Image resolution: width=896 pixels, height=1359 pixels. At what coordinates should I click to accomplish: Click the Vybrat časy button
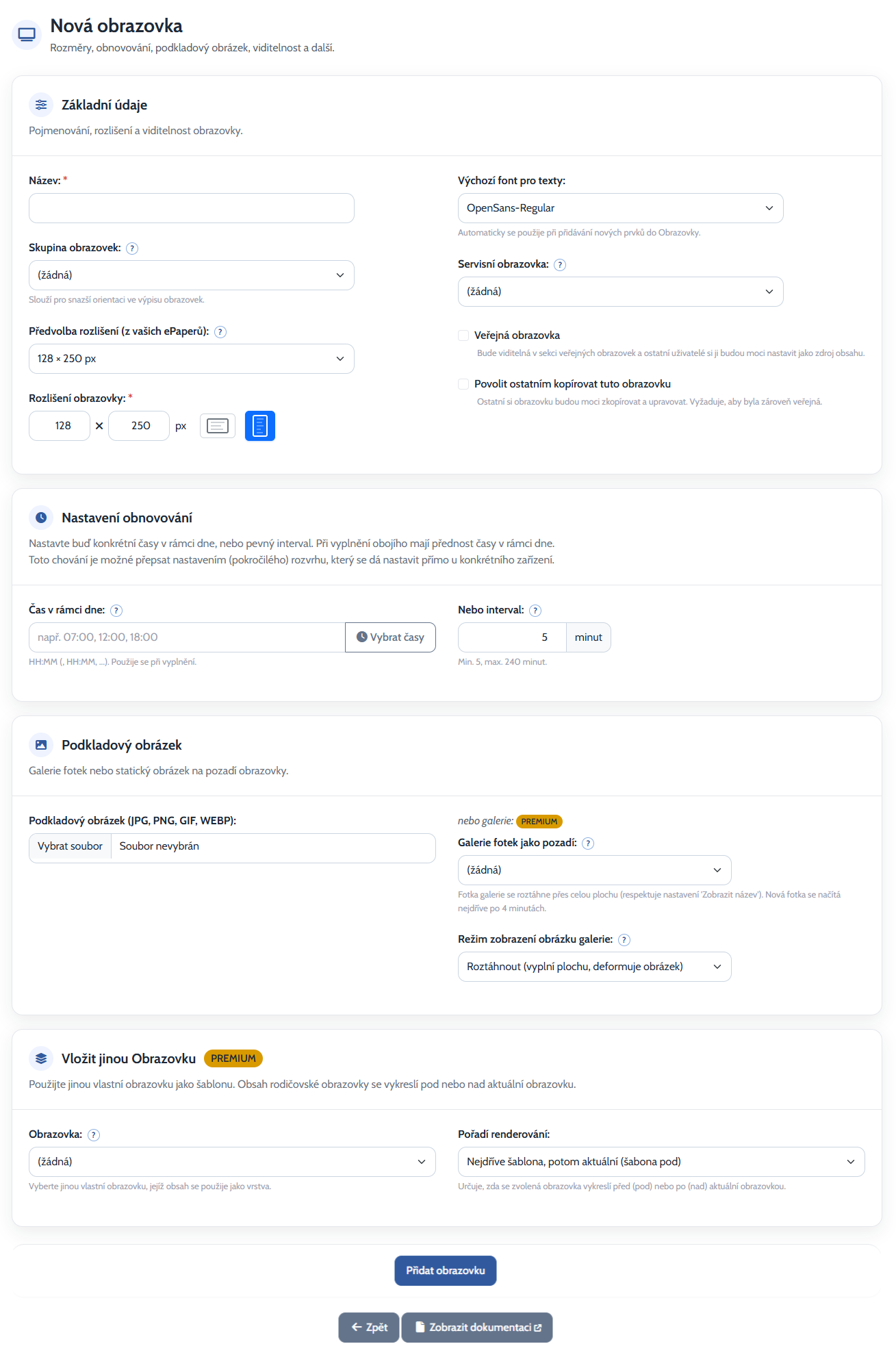pyautogui.click(x=390, y=637)
